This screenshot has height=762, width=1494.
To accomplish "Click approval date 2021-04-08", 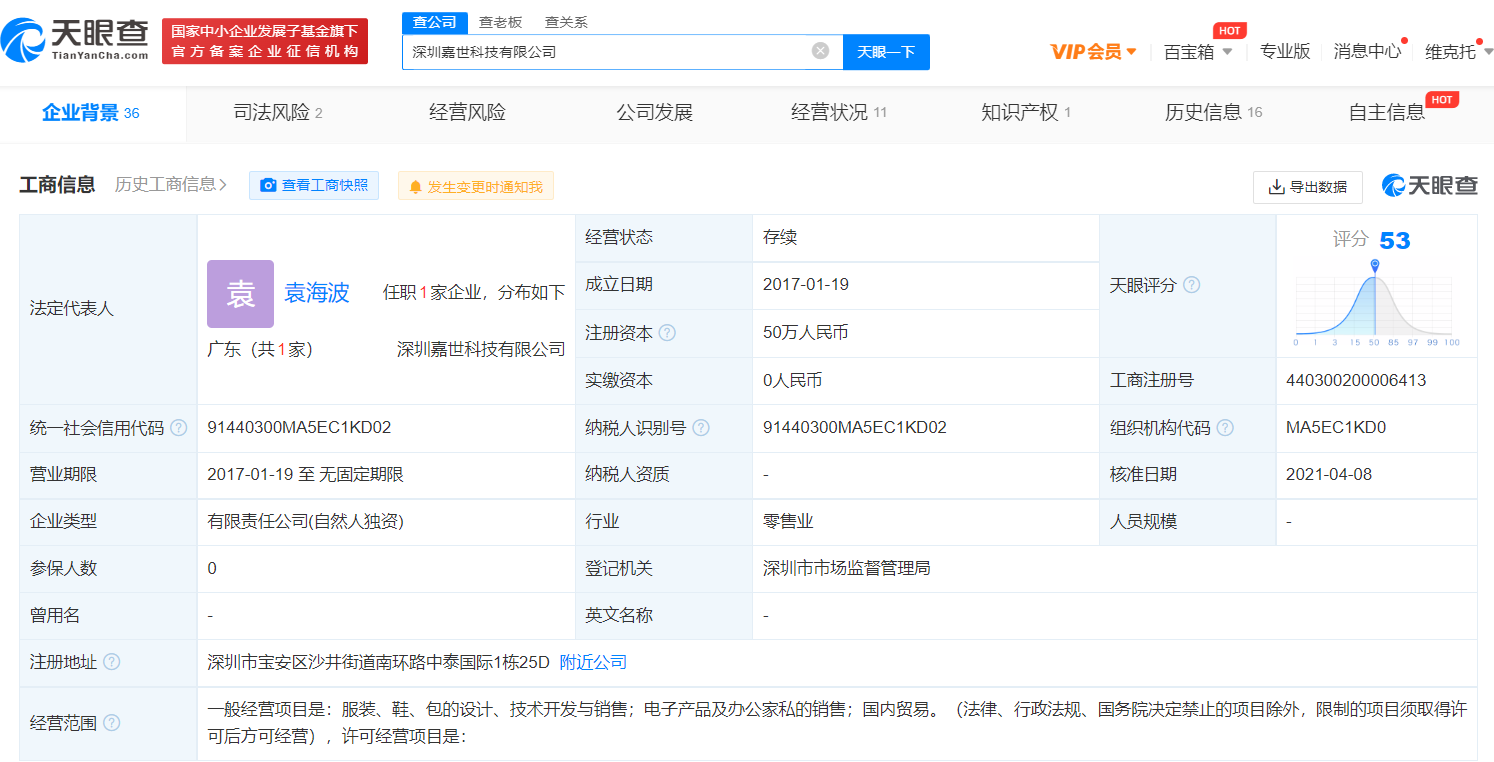I will (1329, 475).
